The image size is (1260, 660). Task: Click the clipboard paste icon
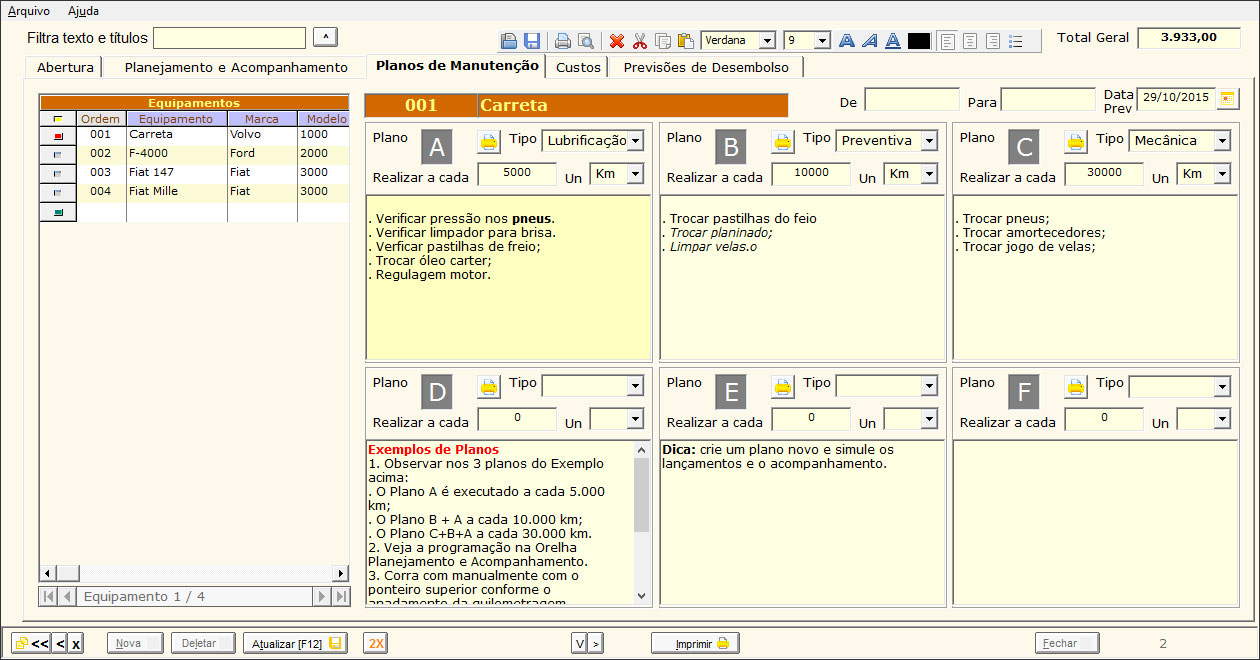pyautogui.click(x=686, y=41)
